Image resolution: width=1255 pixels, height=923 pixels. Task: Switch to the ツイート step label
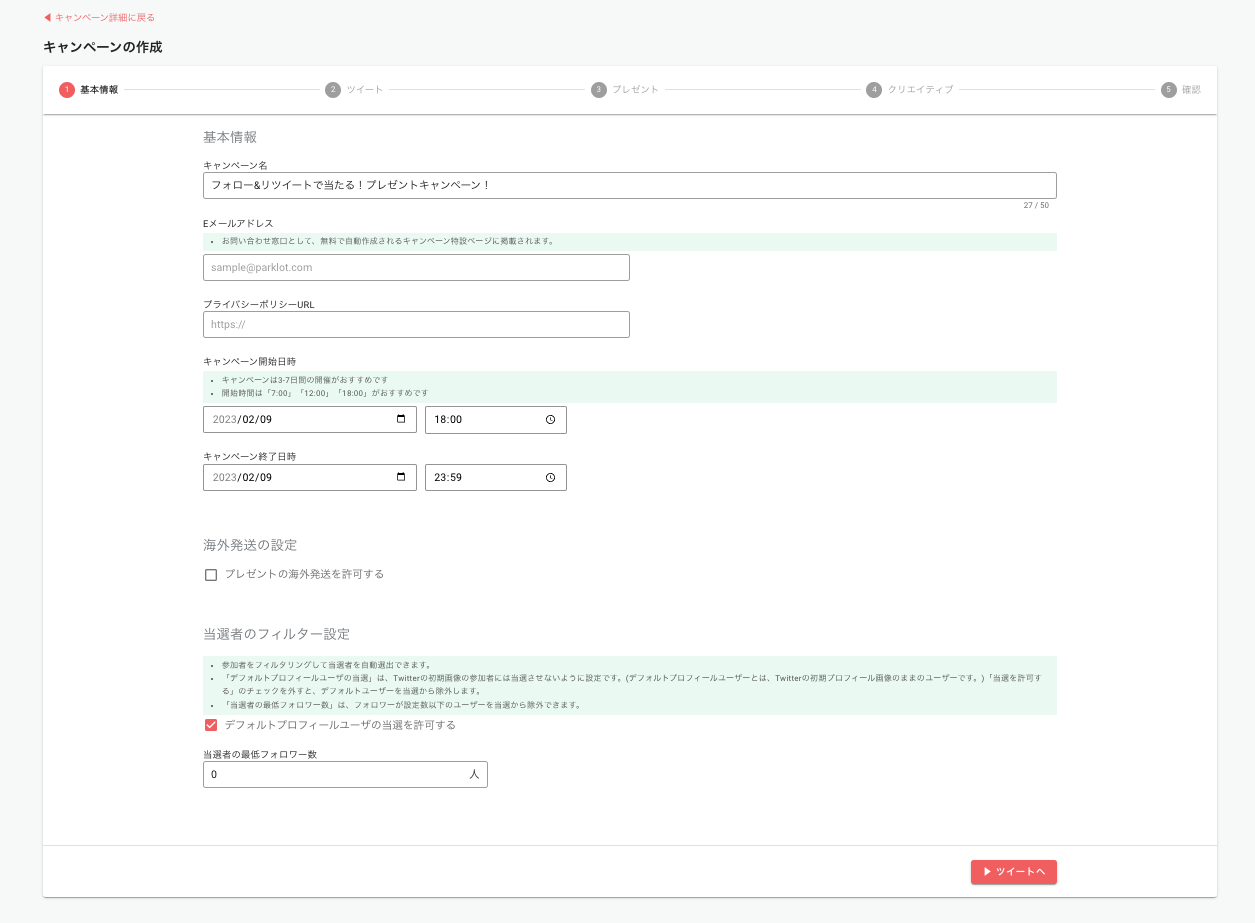[365, 90]
